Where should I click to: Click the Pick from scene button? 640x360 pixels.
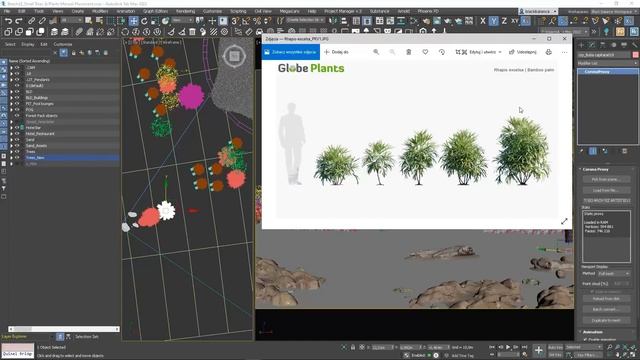(x=606, y=179)
